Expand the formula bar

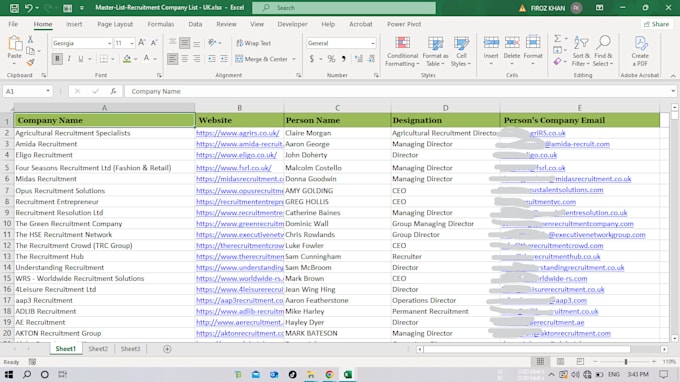tap(673, 91)
